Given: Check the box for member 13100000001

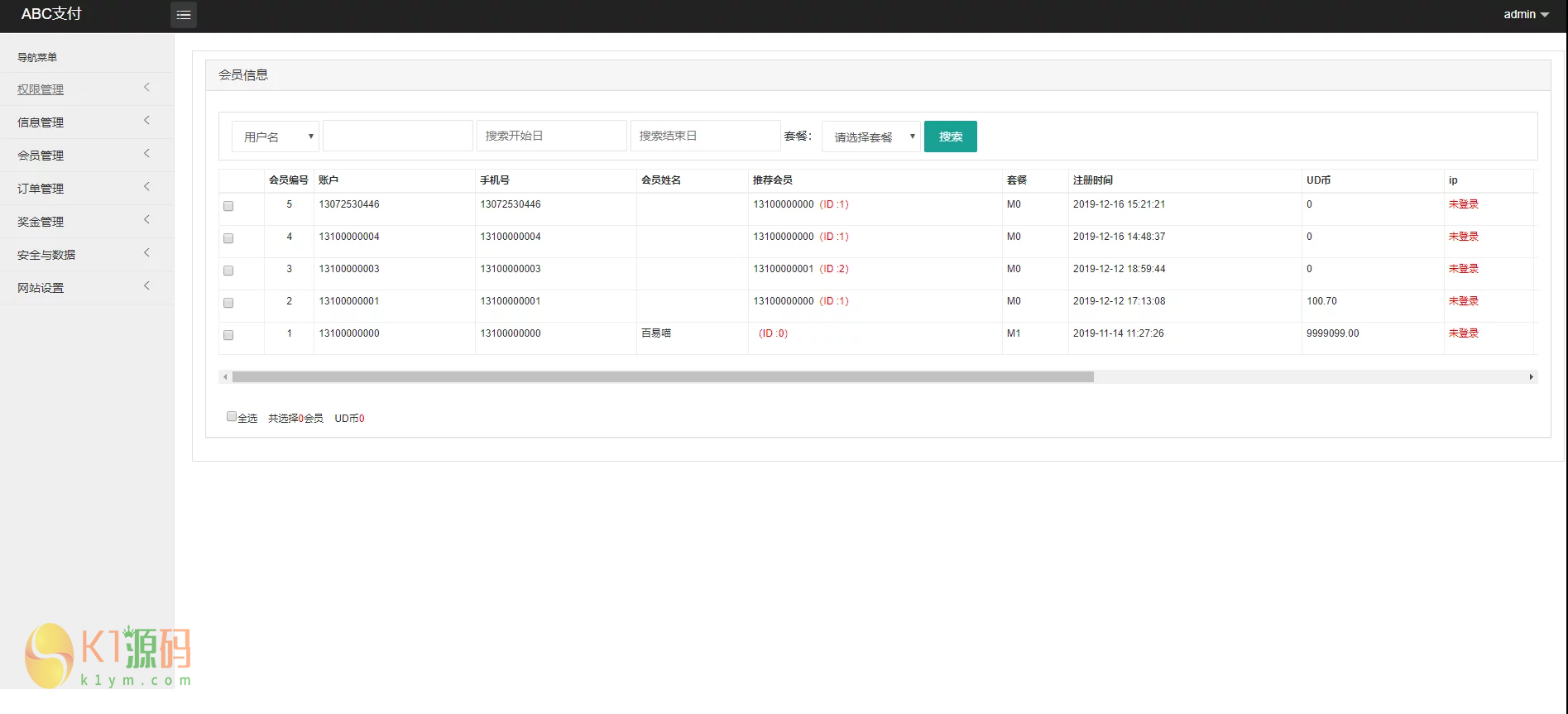Looking at the screenshot, I should [228, 303].
